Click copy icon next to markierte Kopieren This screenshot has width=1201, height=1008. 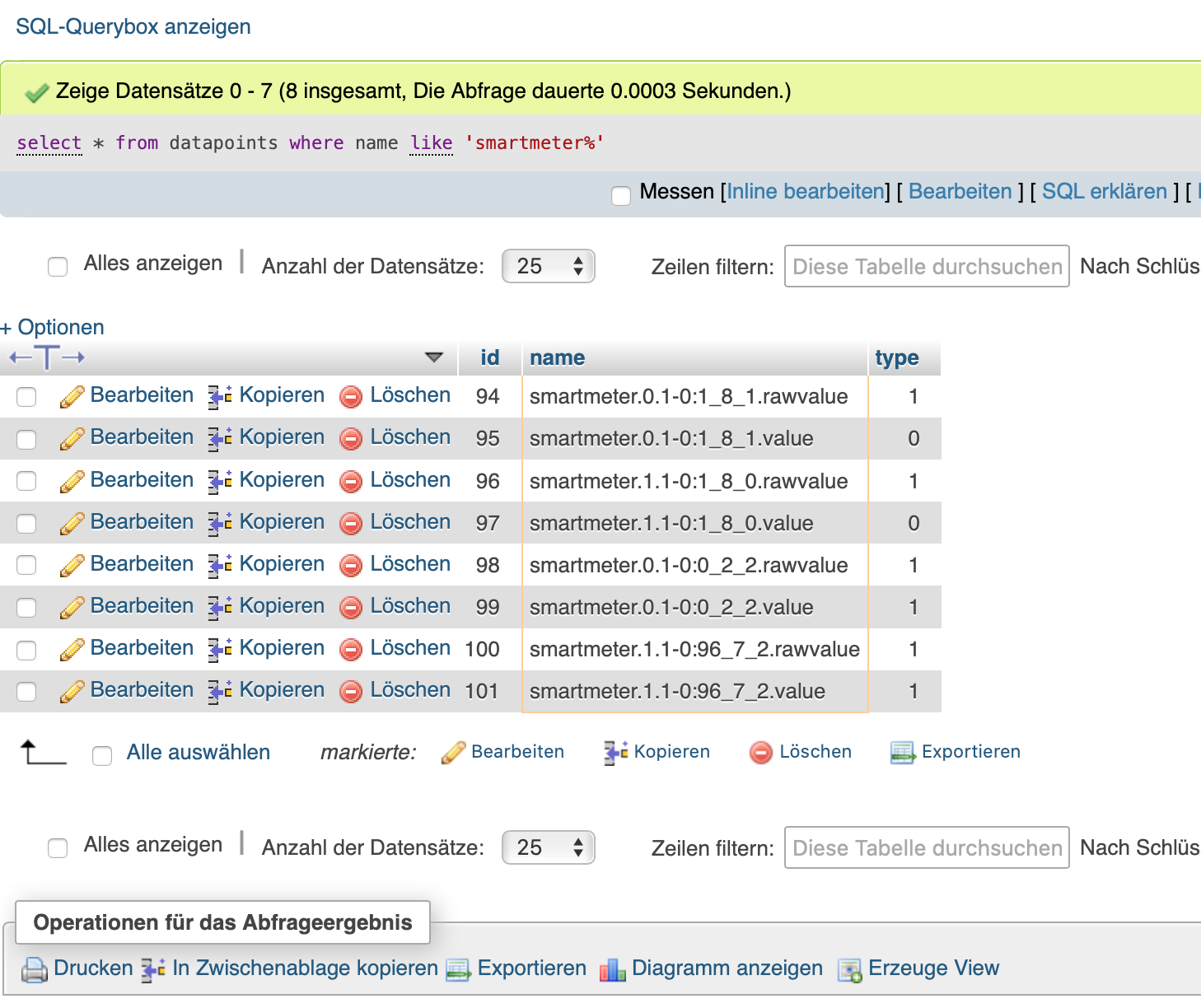tap(615, 753)
